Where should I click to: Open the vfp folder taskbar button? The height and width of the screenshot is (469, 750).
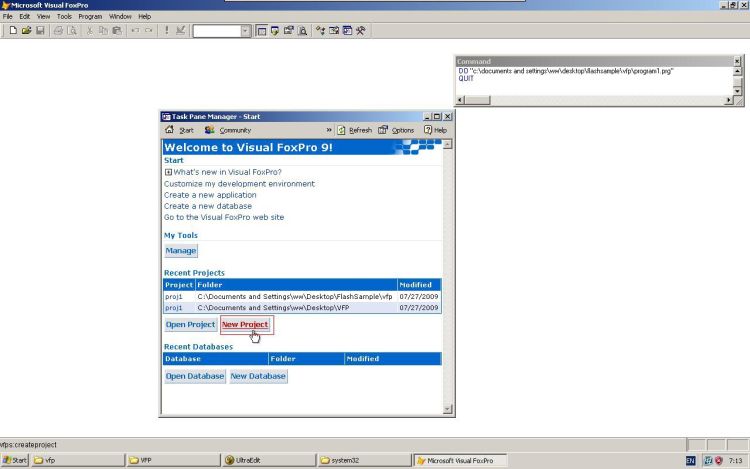point(77,460)
